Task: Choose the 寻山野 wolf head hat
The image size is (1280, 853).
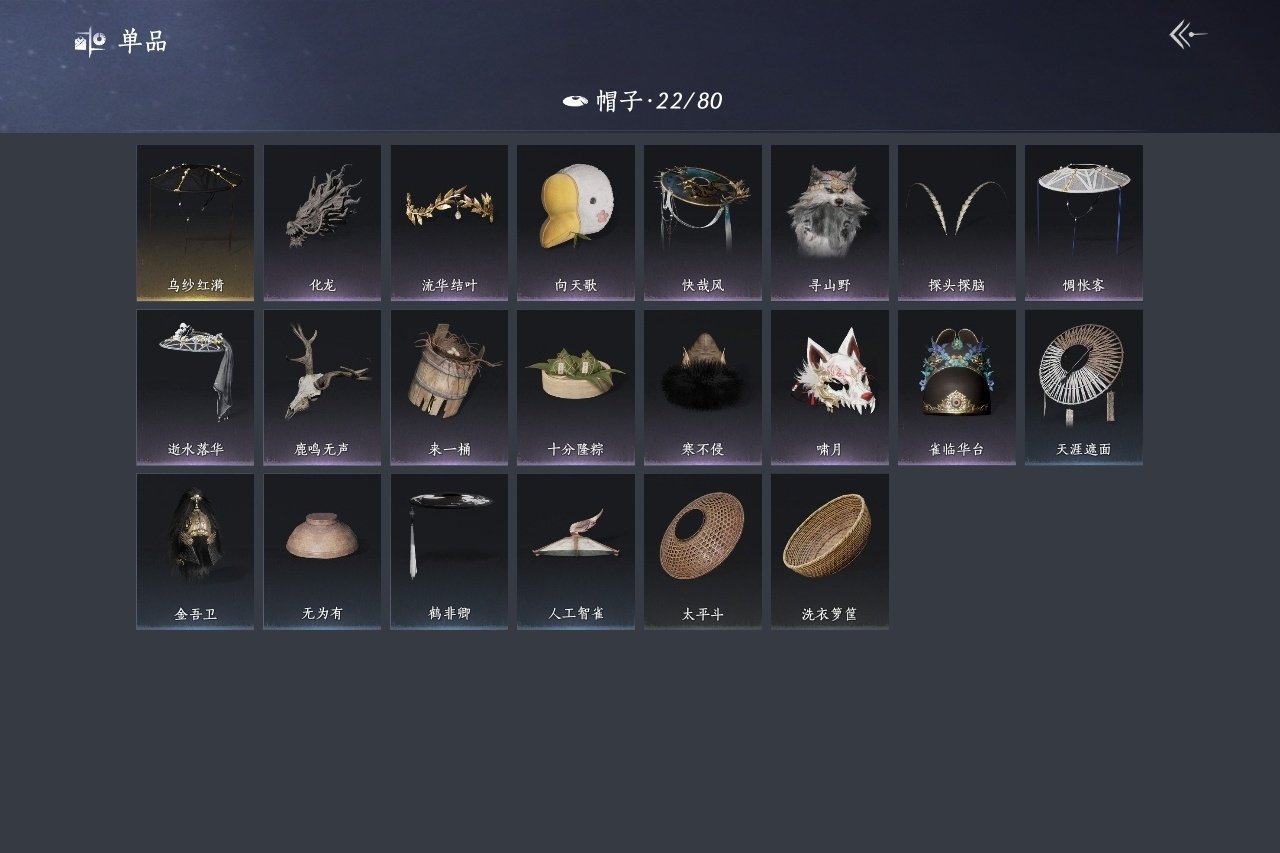Action: pos(830,222)
